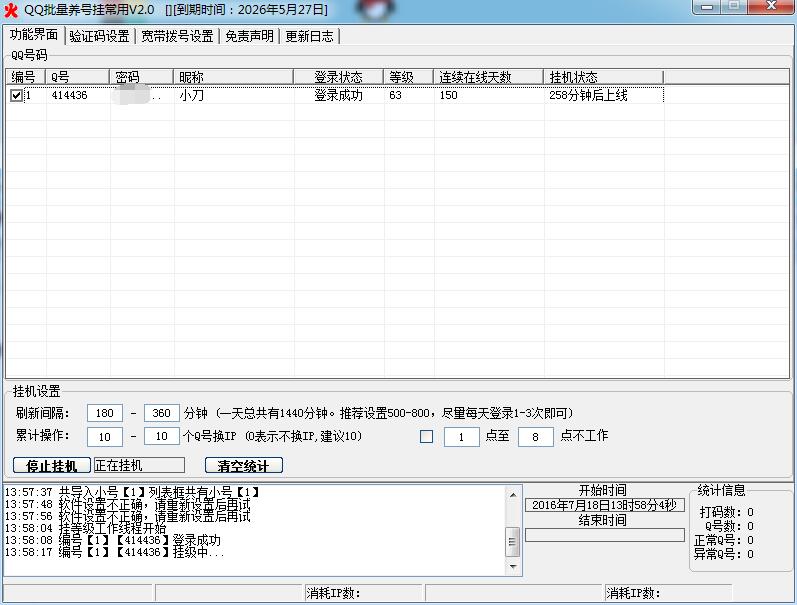Click the 登录状态 column header
Image resolution: width=797 pixels, height=605 pixels.
click(x=339, y=77)
